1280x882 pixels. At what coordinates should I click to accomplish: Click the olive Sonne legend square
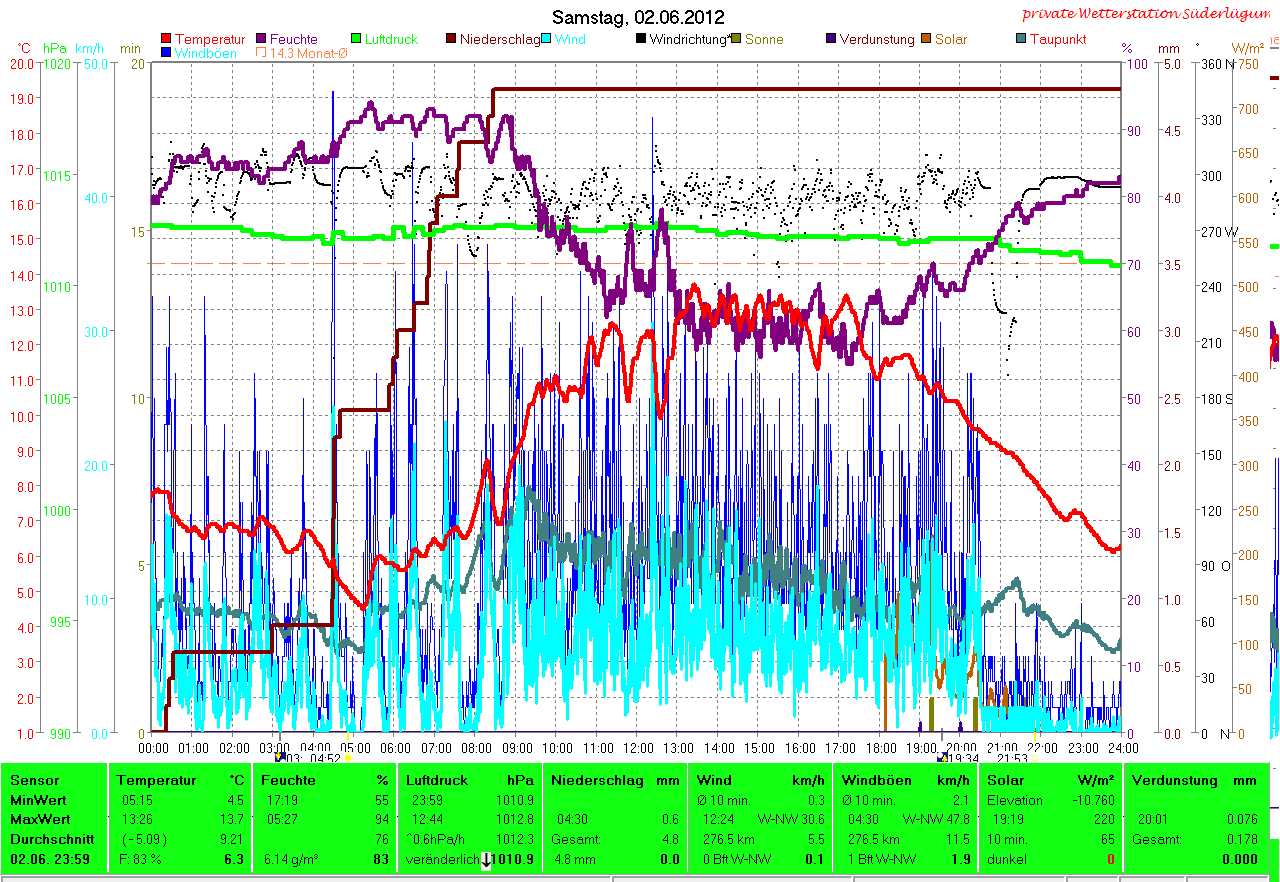click(736, 40)
